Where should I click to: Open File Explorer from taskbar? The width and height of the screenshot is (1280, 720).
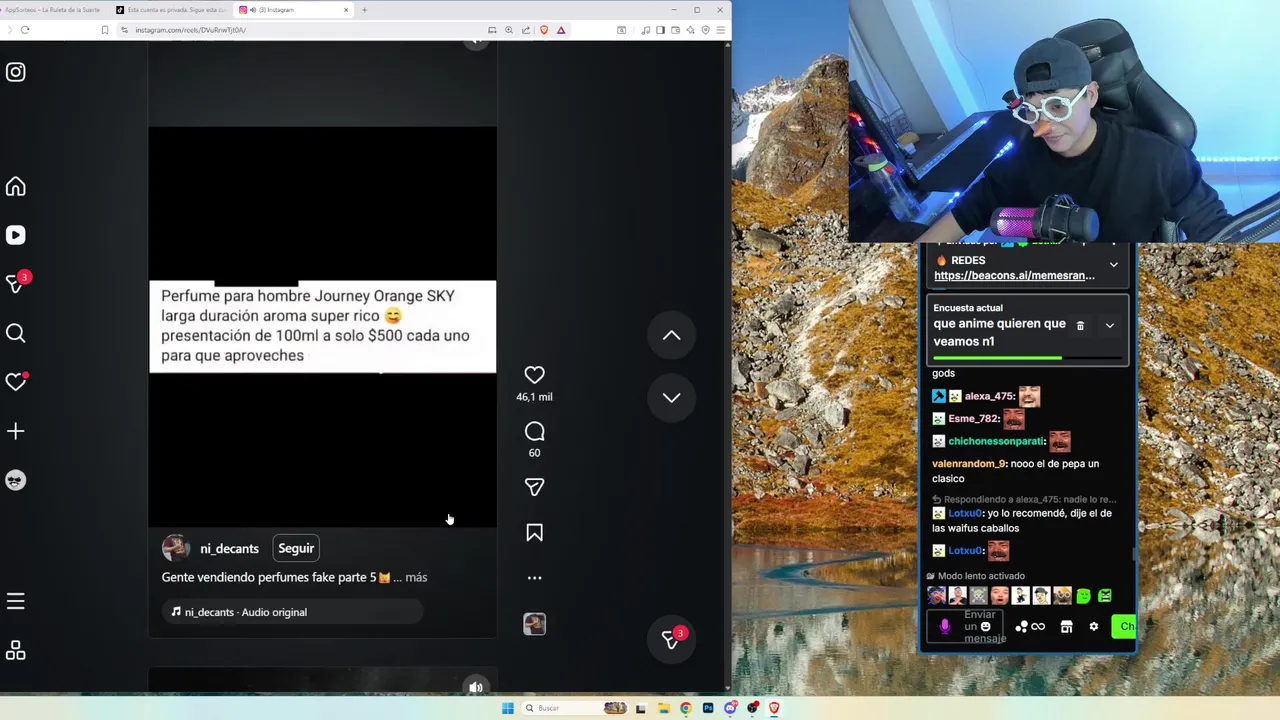coord(664,708)
